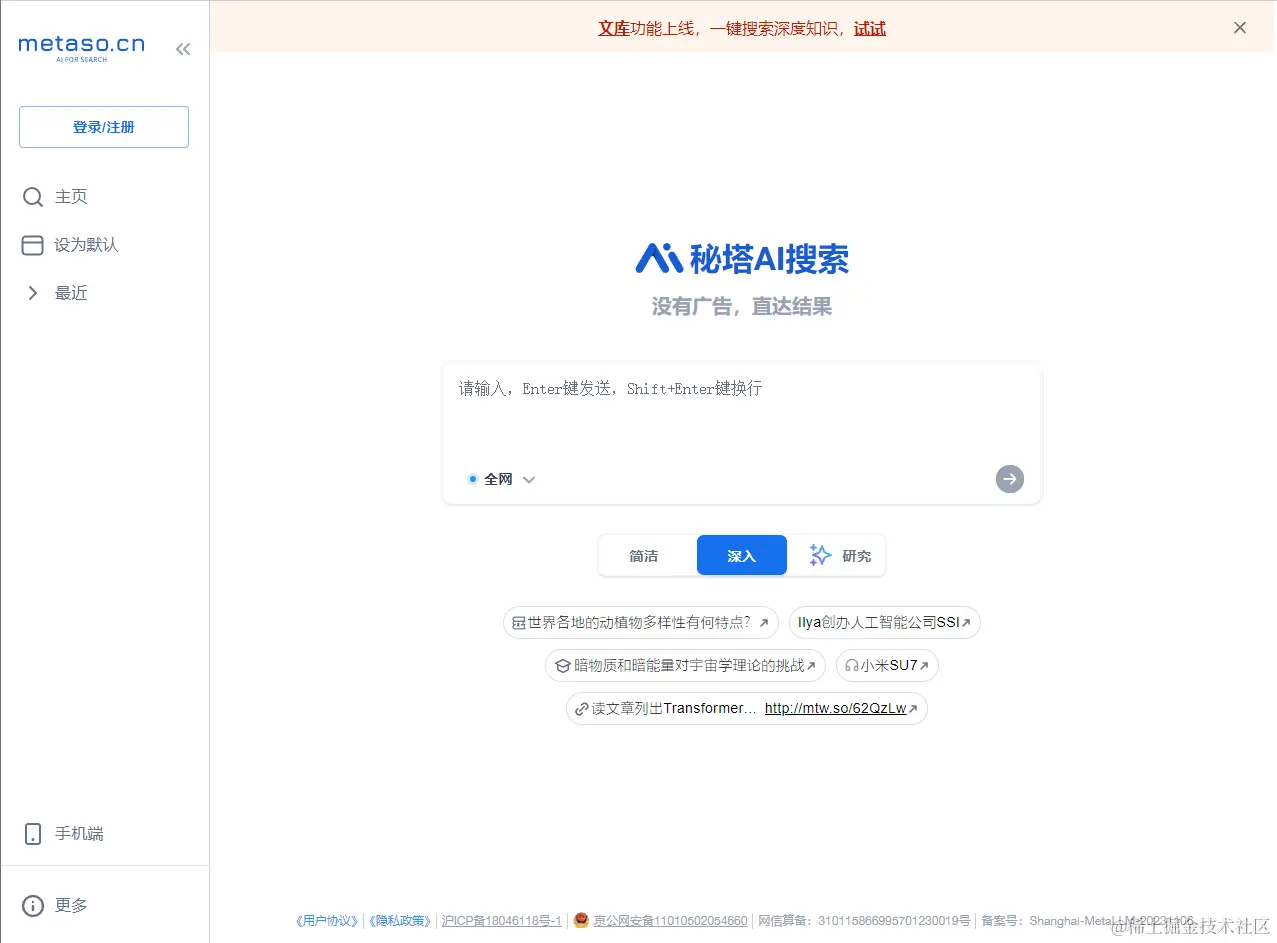Select 设为默认 in the sidebar
Screen dimensions: 1277x943
coord(86,245)
